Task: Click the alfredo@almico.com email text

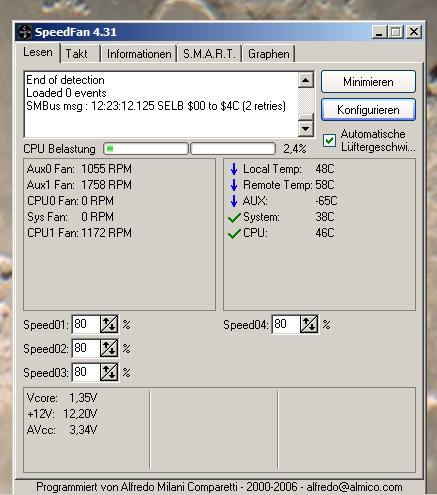Action: (354, 487)
